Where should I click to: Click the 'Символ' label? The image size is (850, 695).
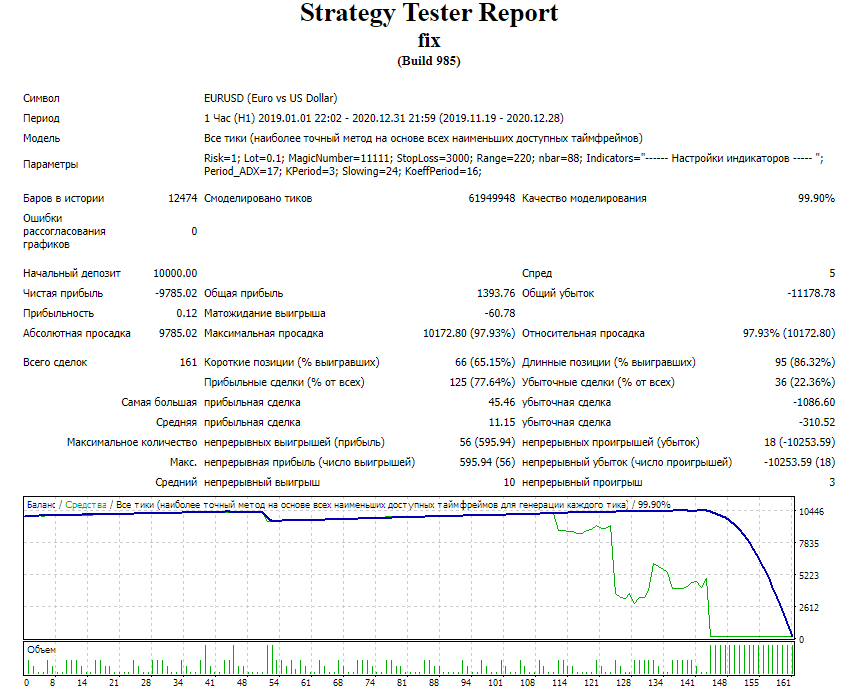41,98
